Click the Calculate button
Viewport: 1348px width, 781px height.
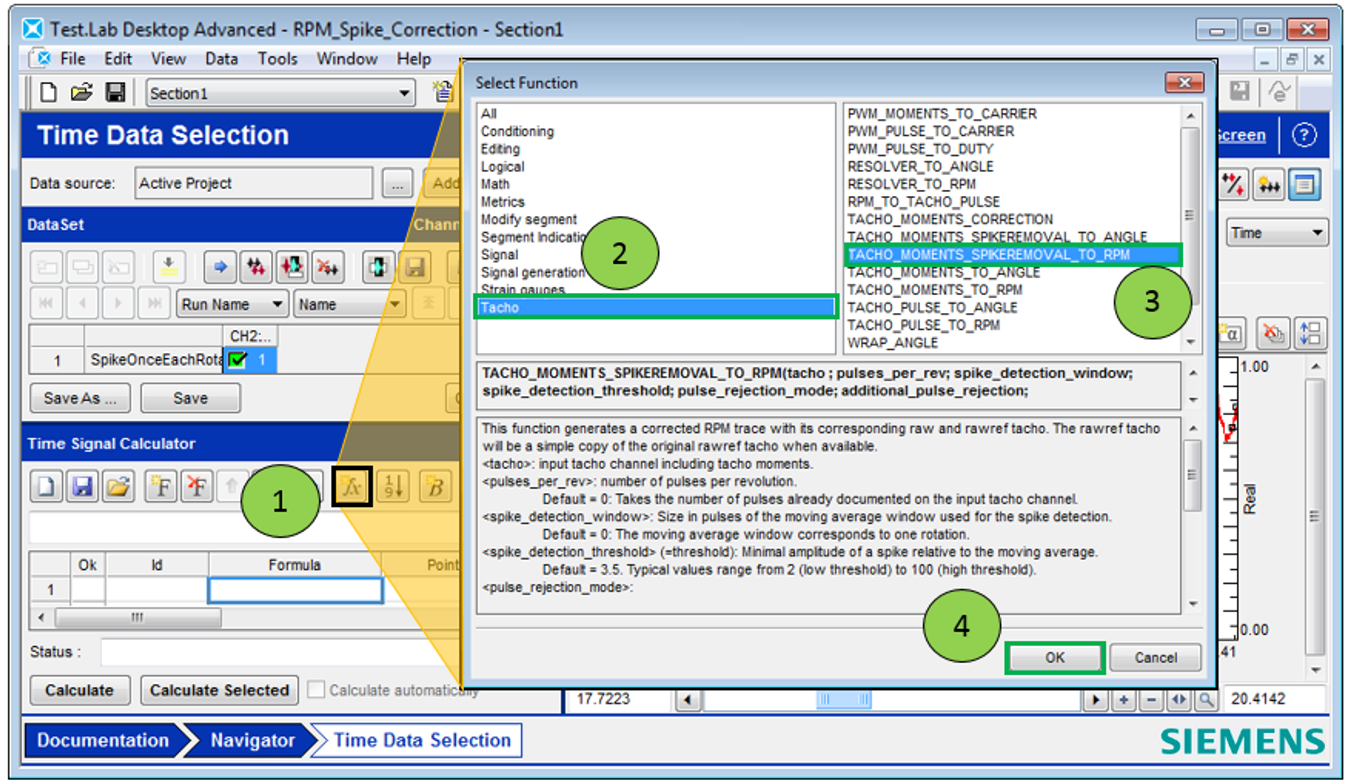(x=79, y=690)
